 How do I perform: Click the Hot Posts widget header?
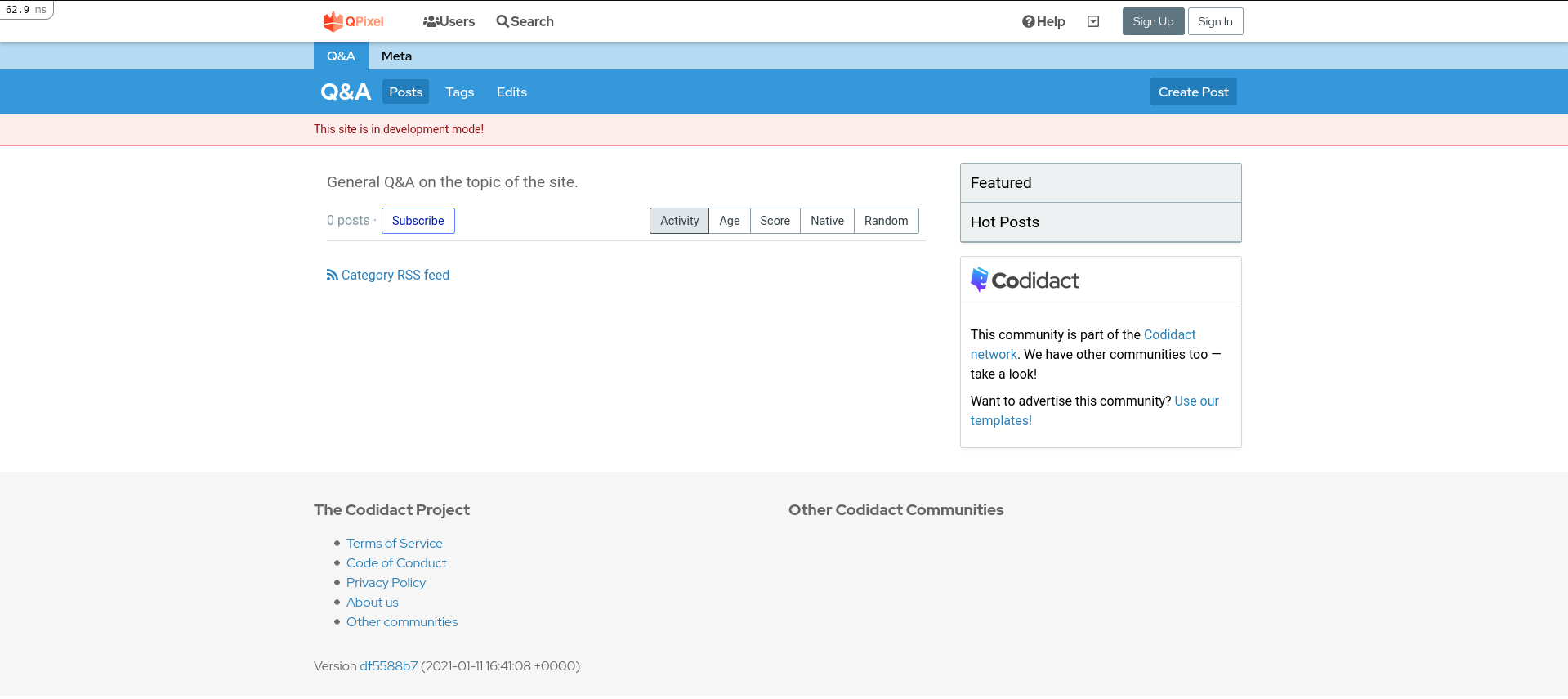[x=1100, y=222]
